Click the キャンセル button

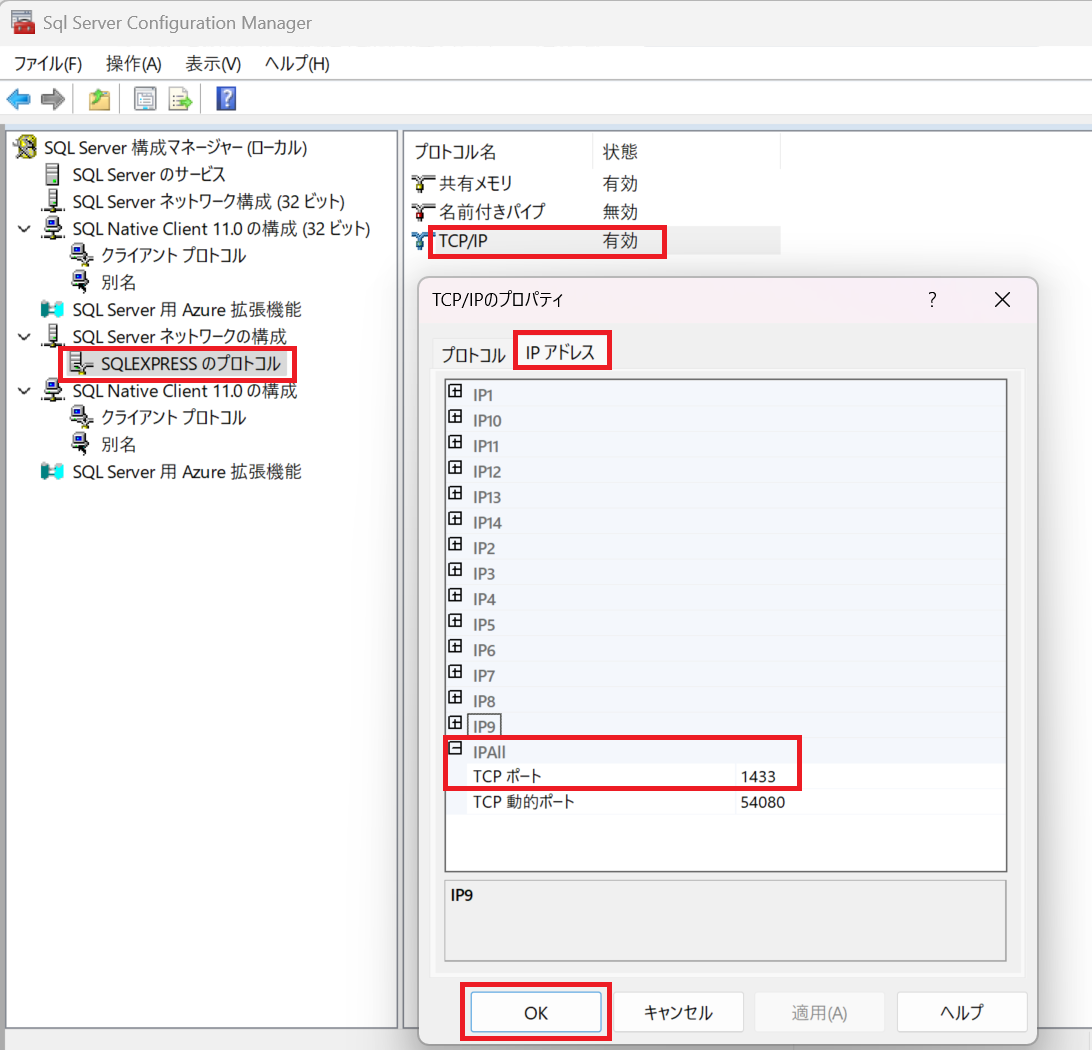pyautogui.click(x=678, y=1012)
